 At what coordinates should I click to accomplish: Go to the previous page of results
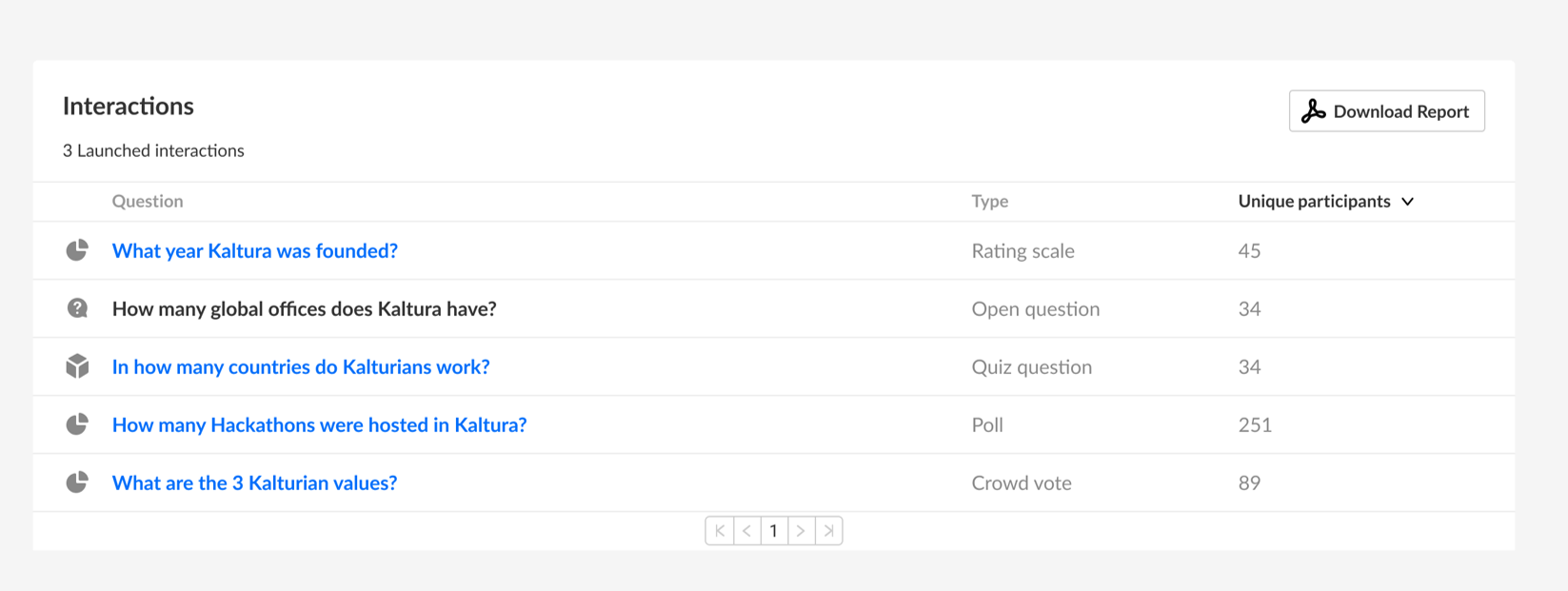coord(747,531)
